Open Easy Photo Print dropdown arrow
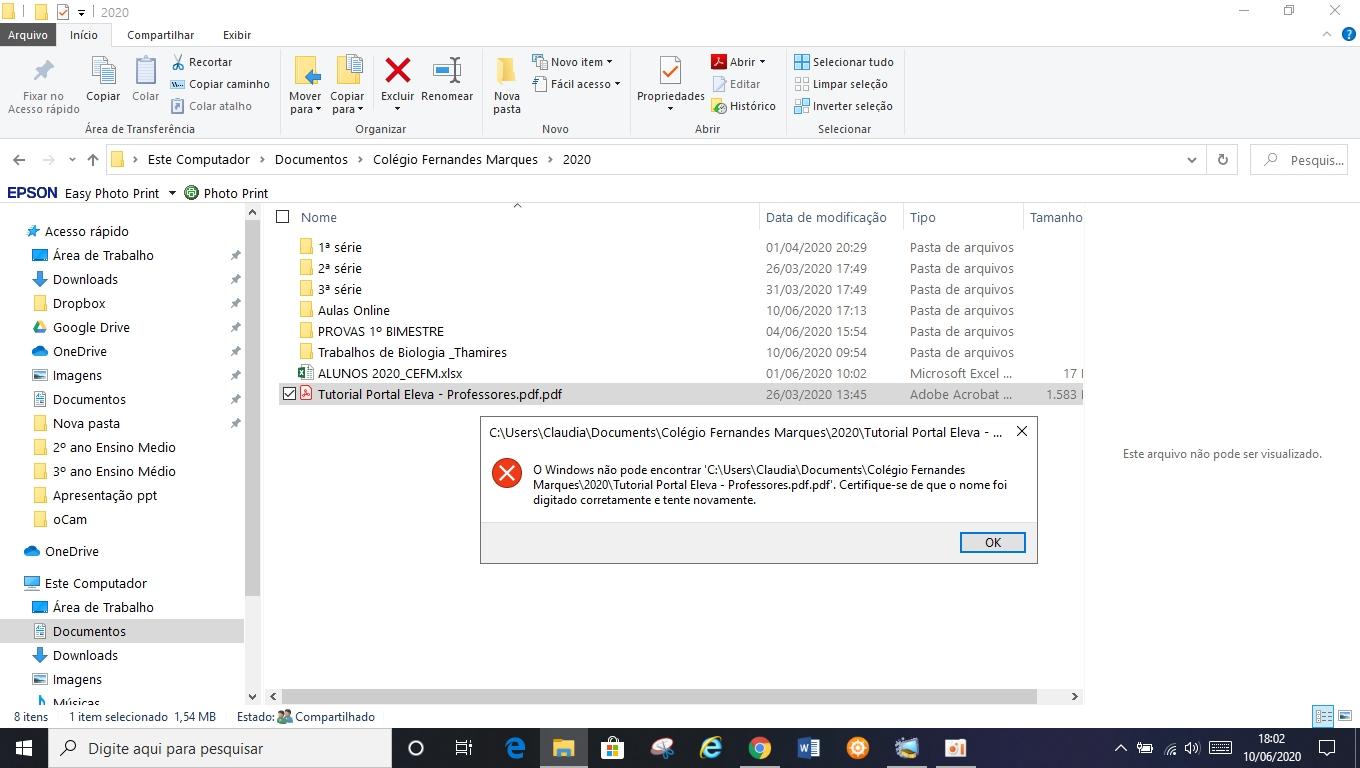This screenshot has height=768, width=1360. click(172, 193)
